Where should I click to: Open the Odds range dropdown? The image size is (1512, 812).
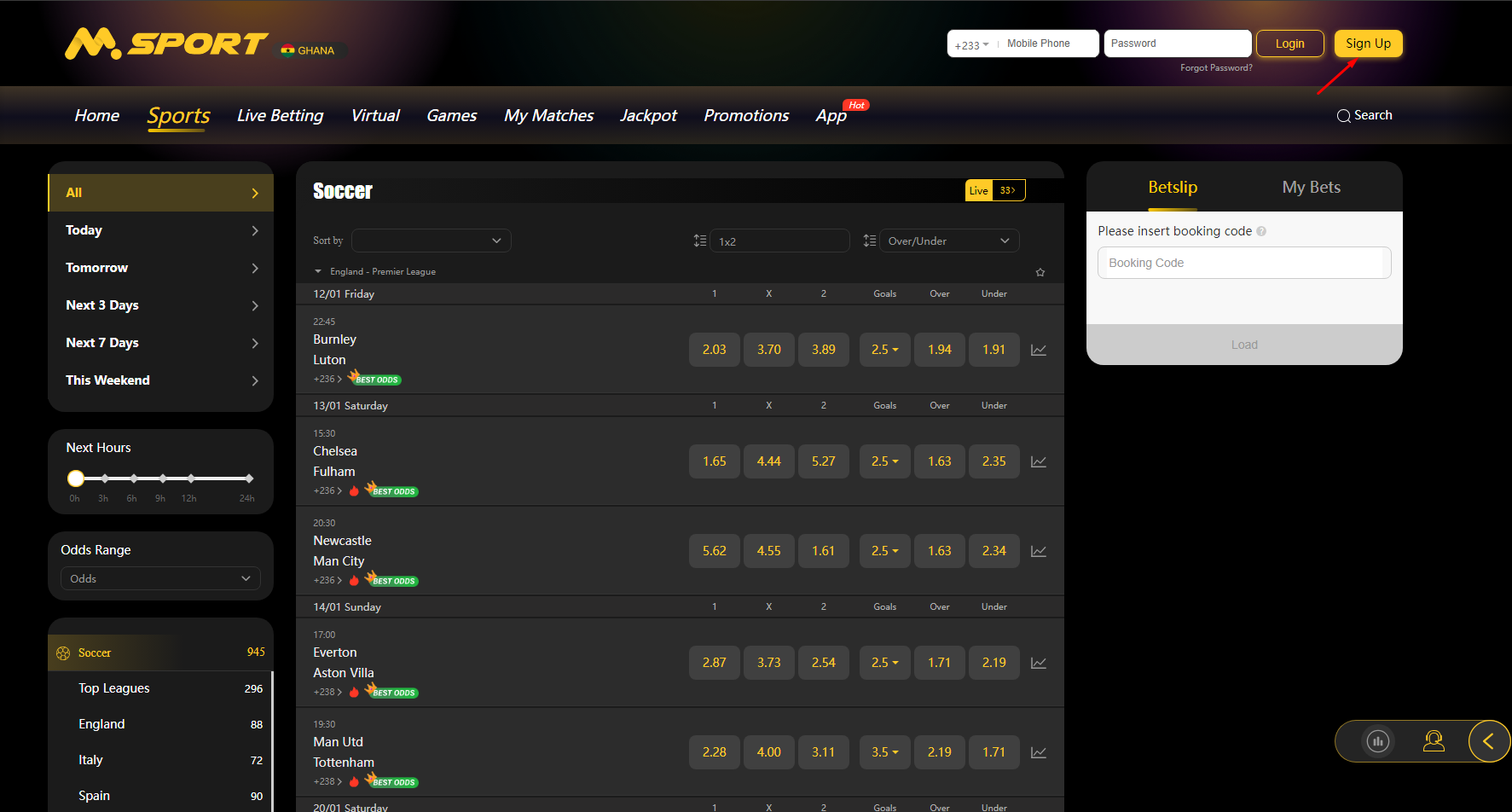(160, 578)
